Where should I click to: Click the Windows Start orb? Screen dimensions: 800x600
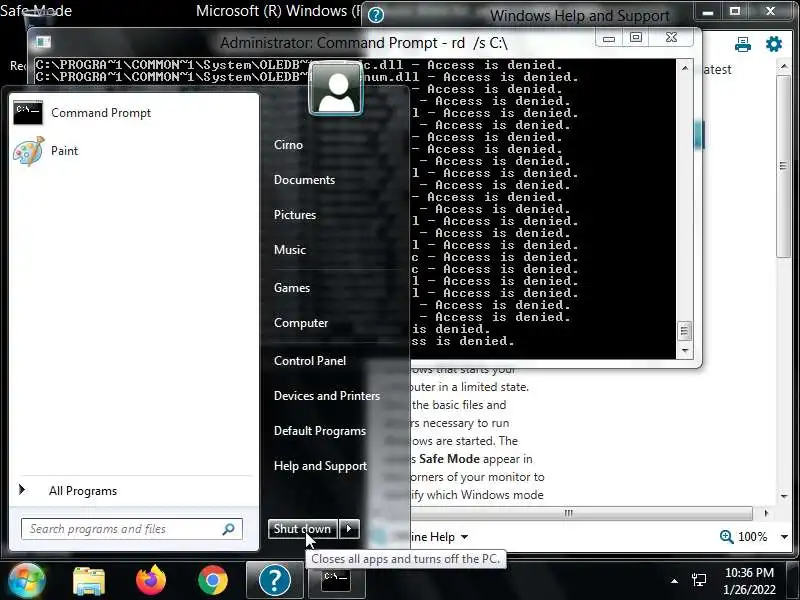(27, 581)
